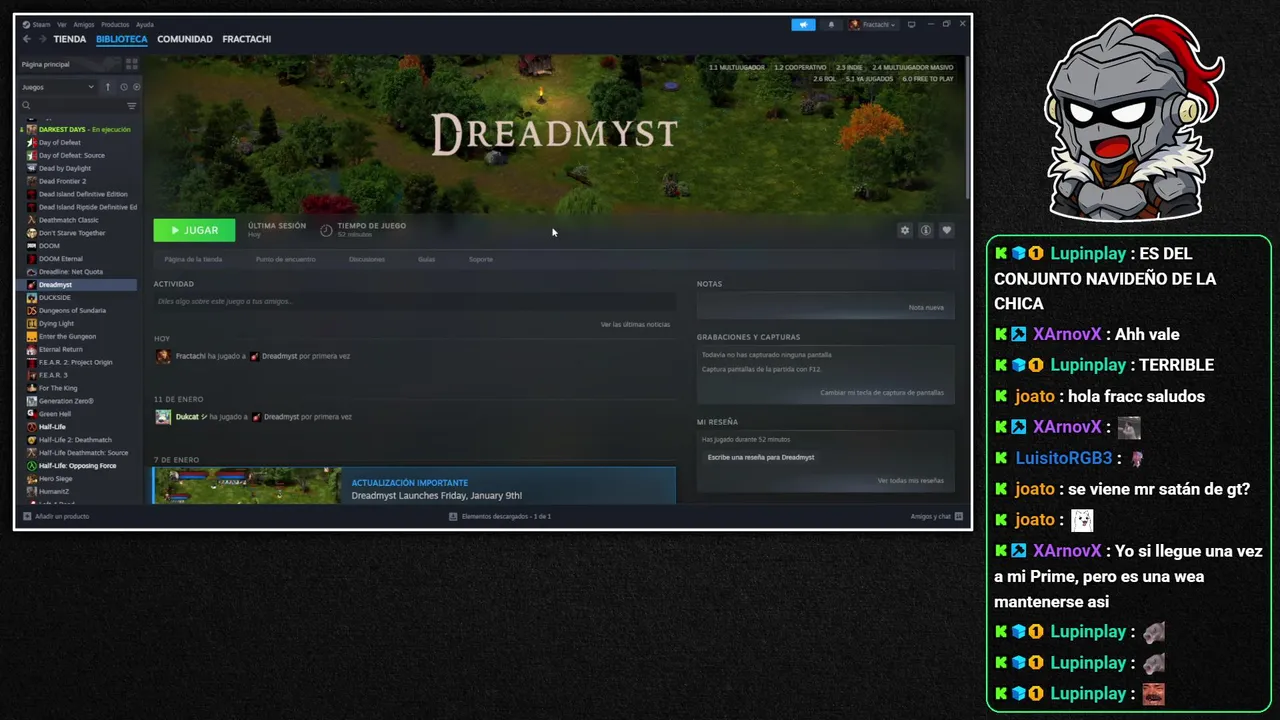Click the Página principal button

69,64
